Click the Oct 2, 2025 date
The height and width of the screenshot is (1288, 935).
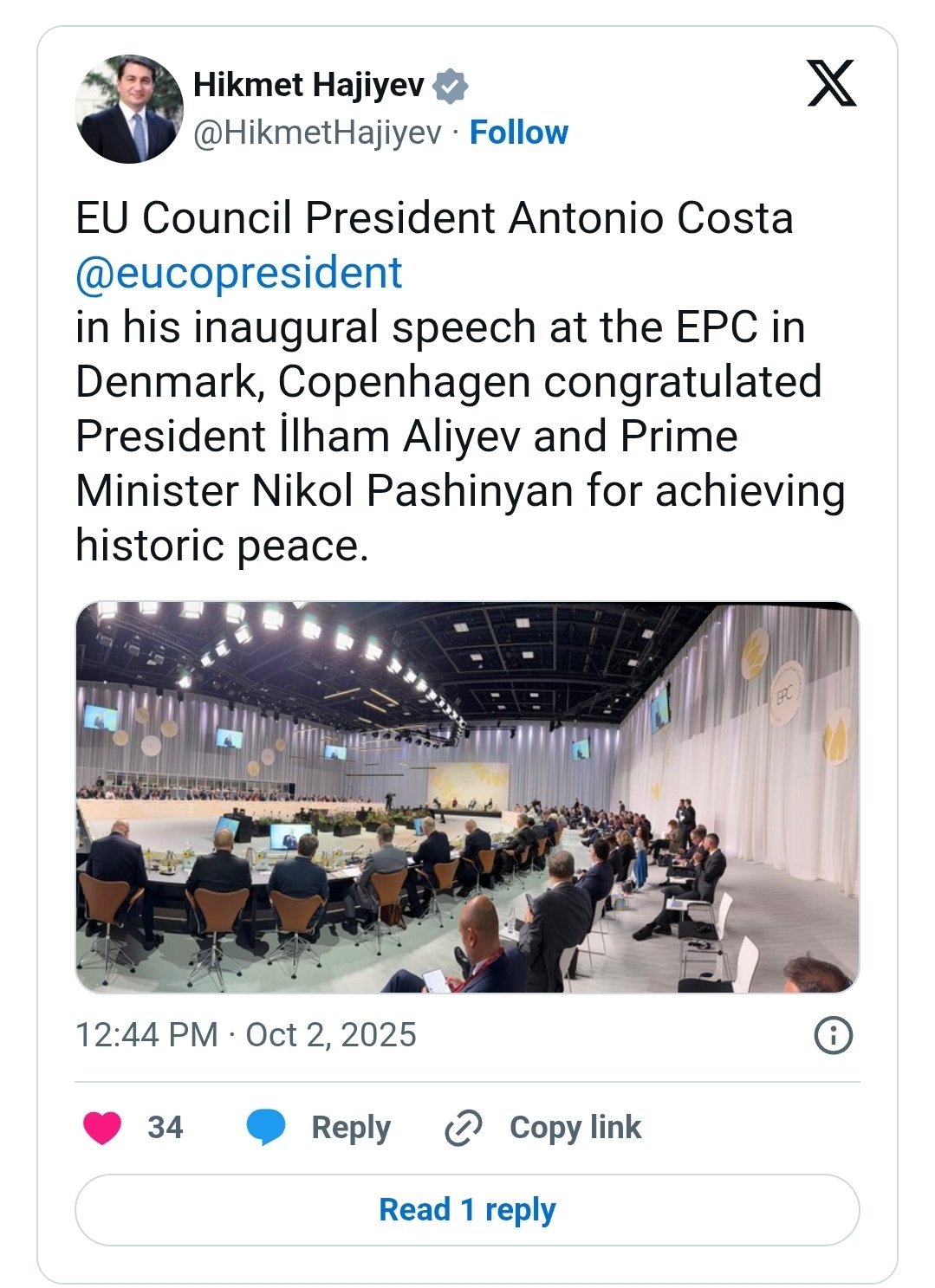pos(331,1035)
